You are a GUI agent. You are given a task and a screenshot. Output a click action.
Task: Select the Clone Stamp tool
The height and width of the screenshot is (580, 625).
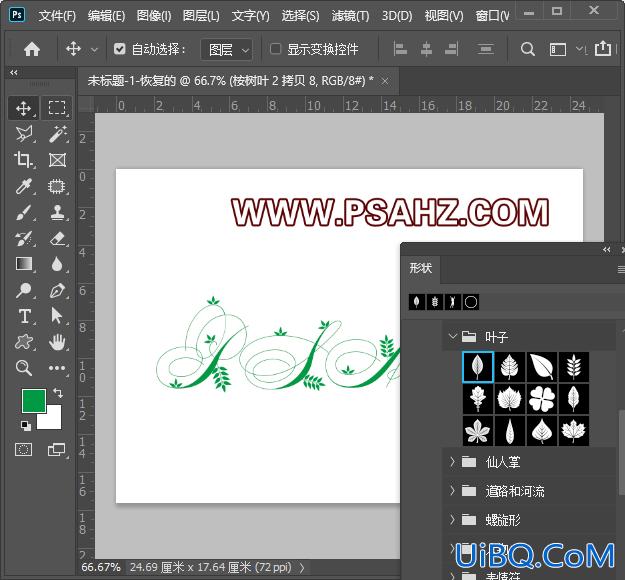click(57, 212)
